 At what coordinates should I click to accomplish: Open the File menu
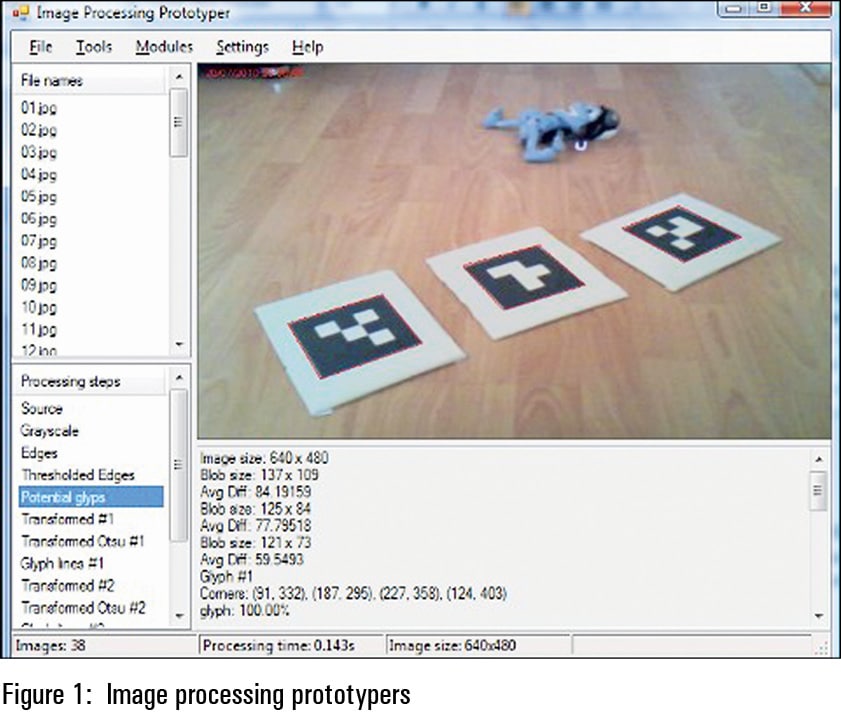click(x=40, y=47)
